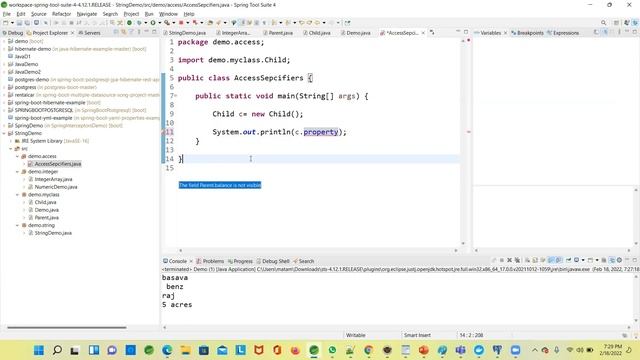
Task: Switch to the Servers tab
Action: click(x=89, y=33)
